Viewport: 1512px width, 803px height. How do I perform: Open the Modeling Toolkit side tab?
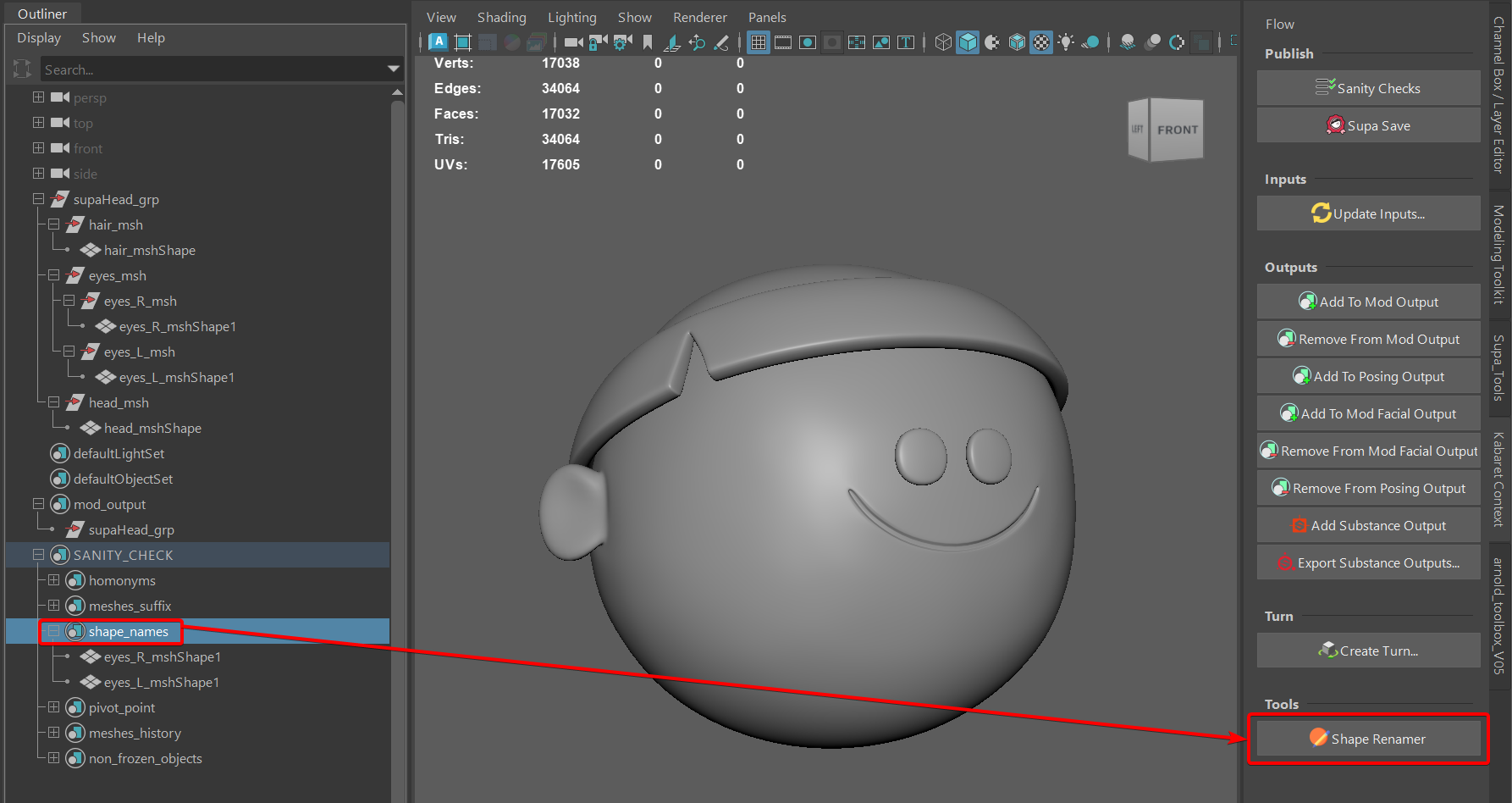(x=1498, y=255)
